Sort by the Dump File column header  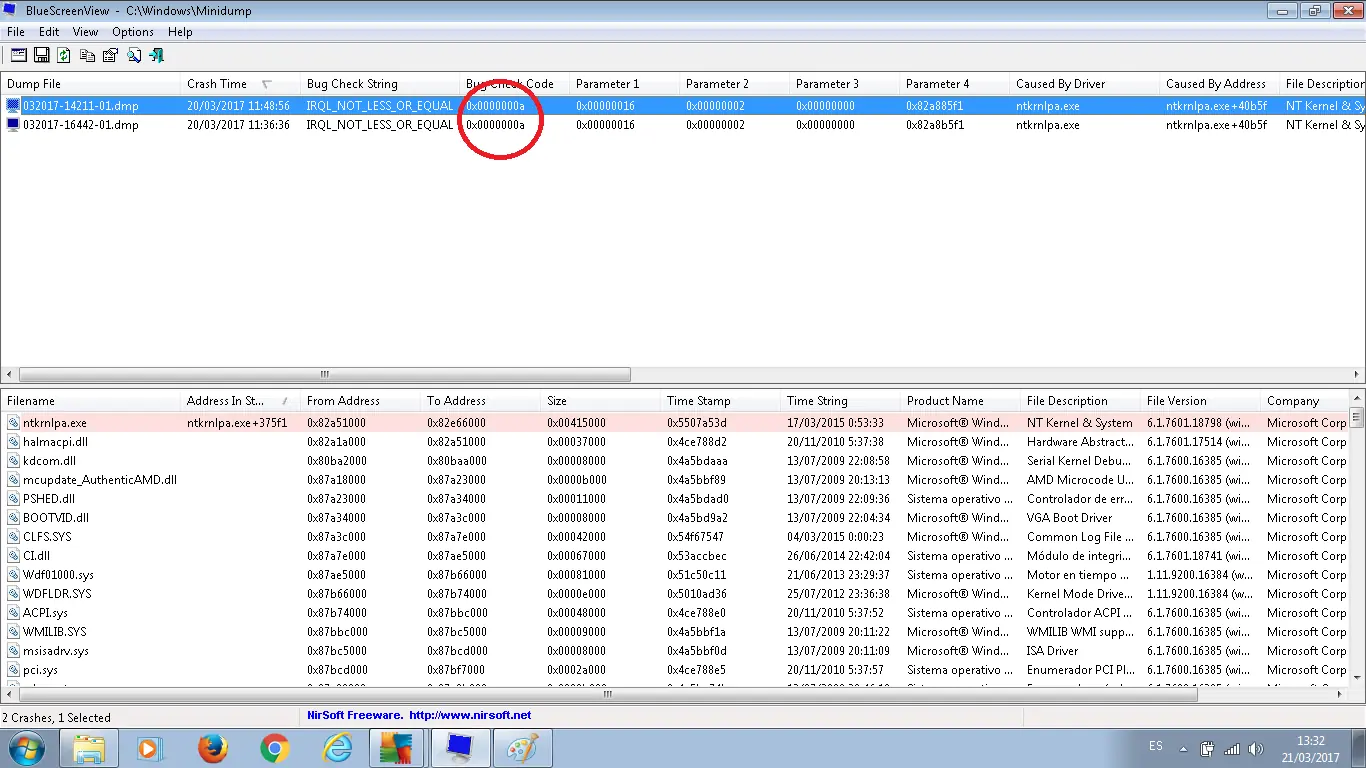[90, 84]
